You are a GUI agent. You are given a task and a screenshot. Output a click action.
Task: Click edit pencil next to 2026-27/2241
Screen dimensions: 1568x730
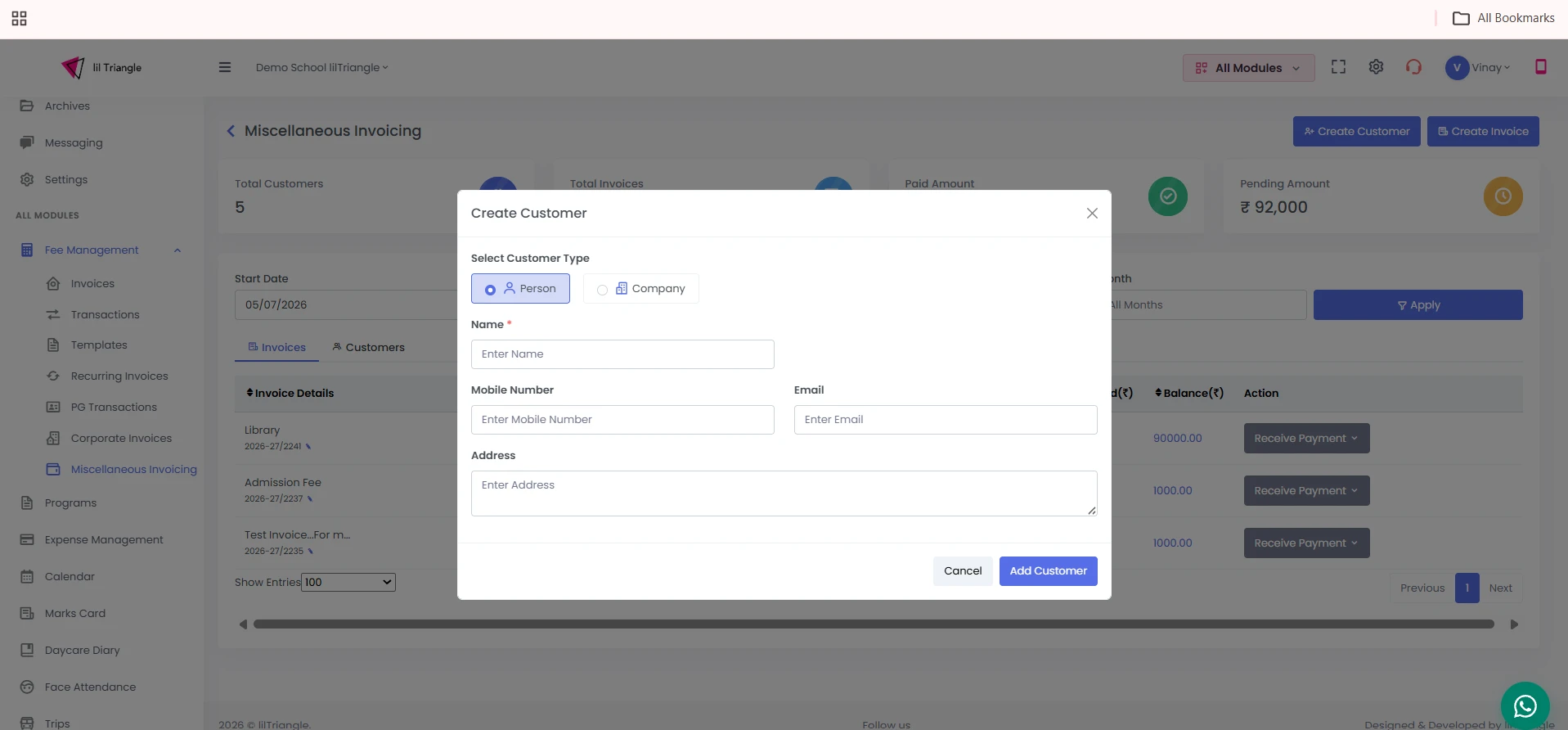[x=308, y=447]
